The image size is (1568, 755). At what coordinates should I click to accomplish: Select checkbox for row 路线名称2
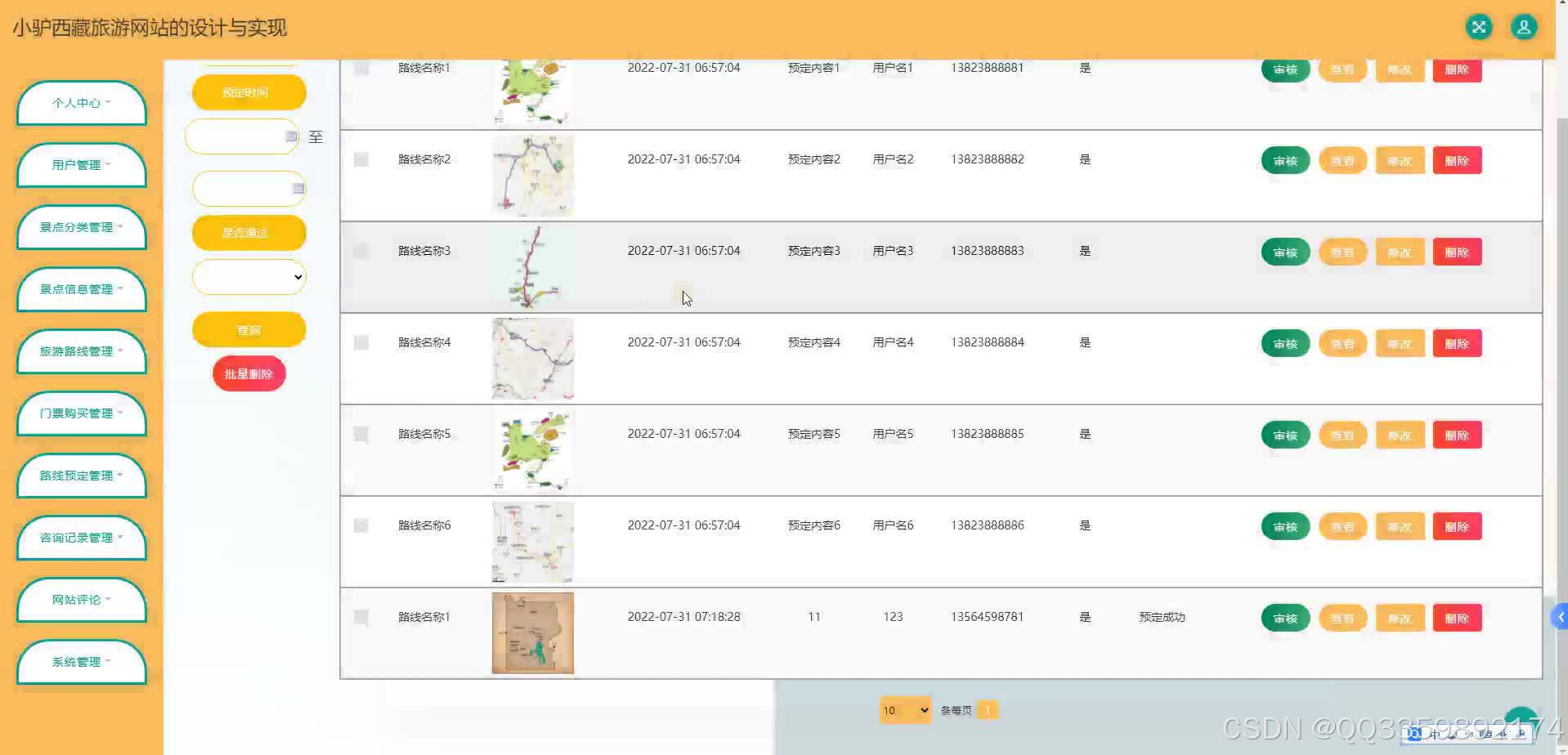361,159
